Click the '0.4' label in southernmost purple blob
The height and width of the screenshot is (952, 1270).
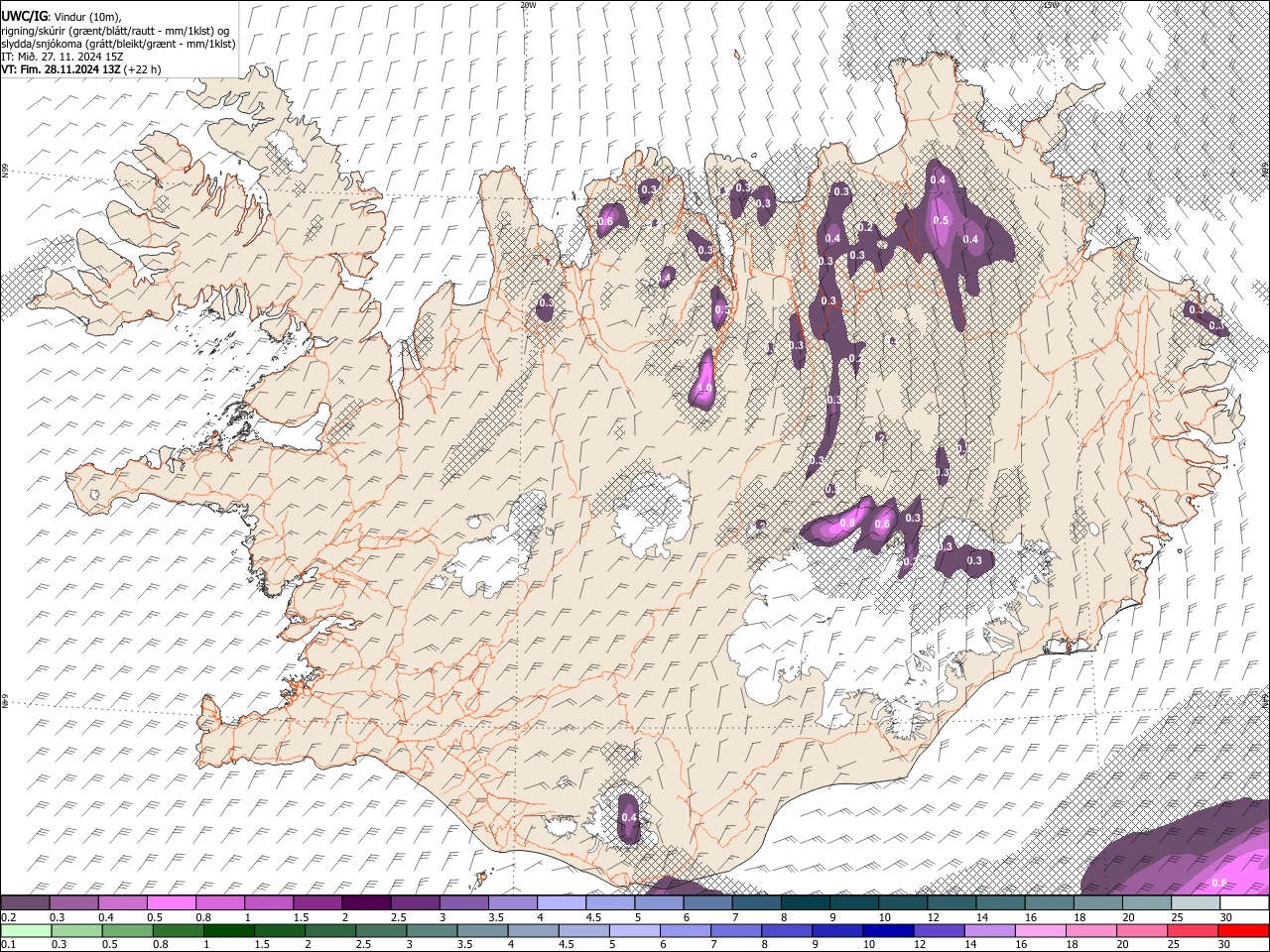pyautogui.click(x=628, y=817)
